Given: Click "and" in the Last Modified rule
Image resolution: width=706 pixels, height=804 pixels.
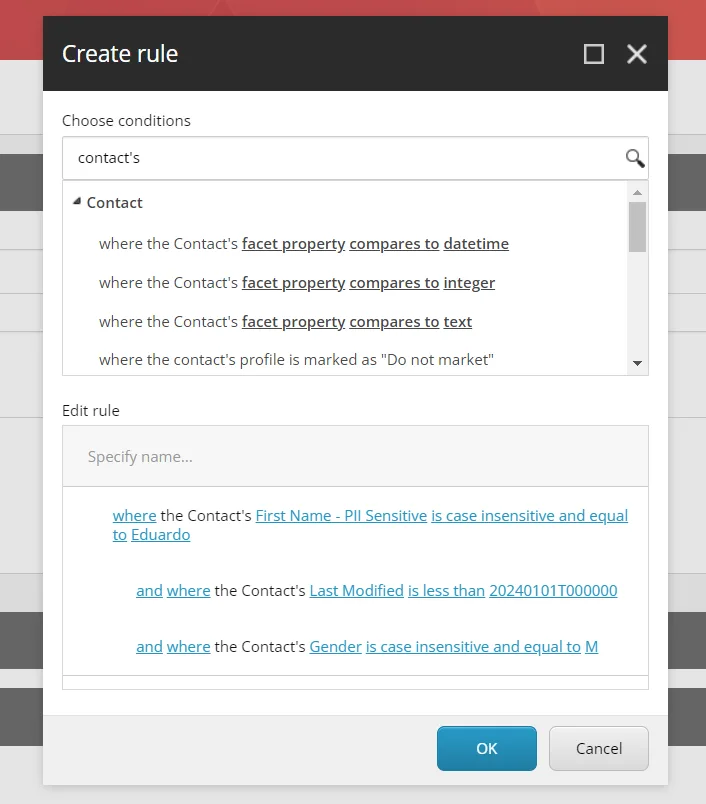Looking at the screenshot, I should click(x=149, y=591).
